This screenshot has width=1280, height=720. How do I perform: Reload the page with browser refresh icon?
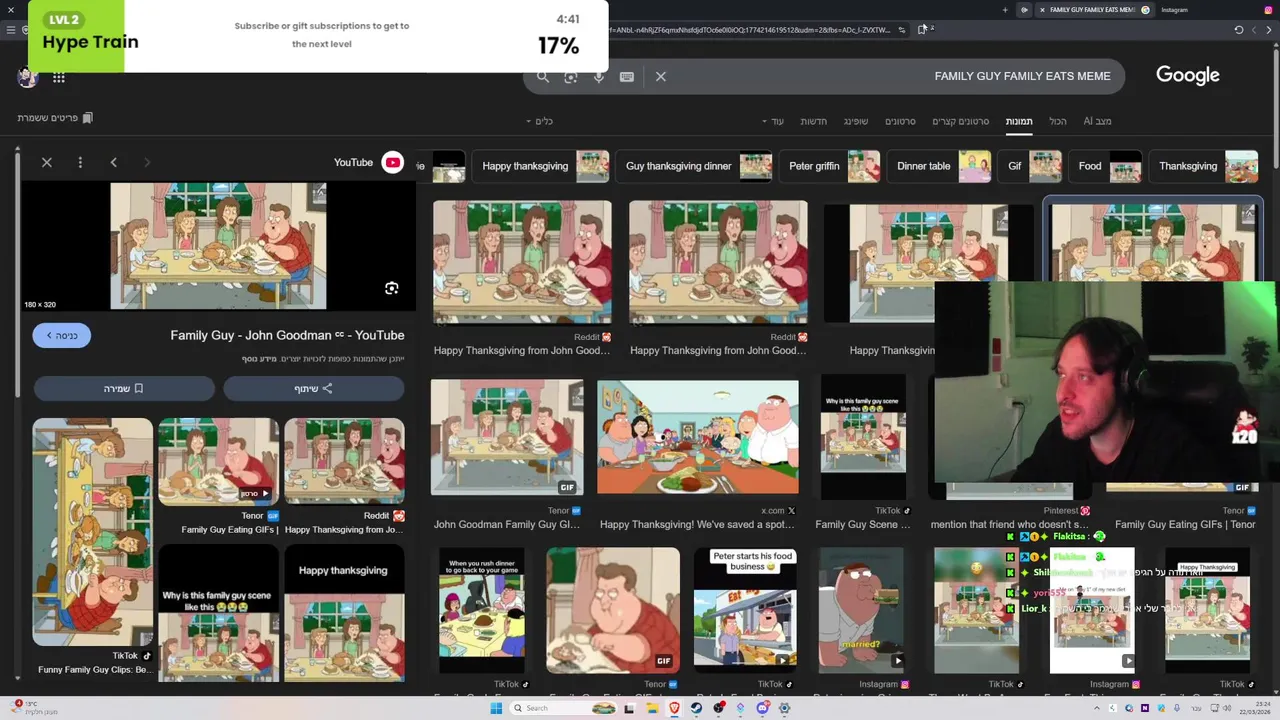tap(1239, 30)
